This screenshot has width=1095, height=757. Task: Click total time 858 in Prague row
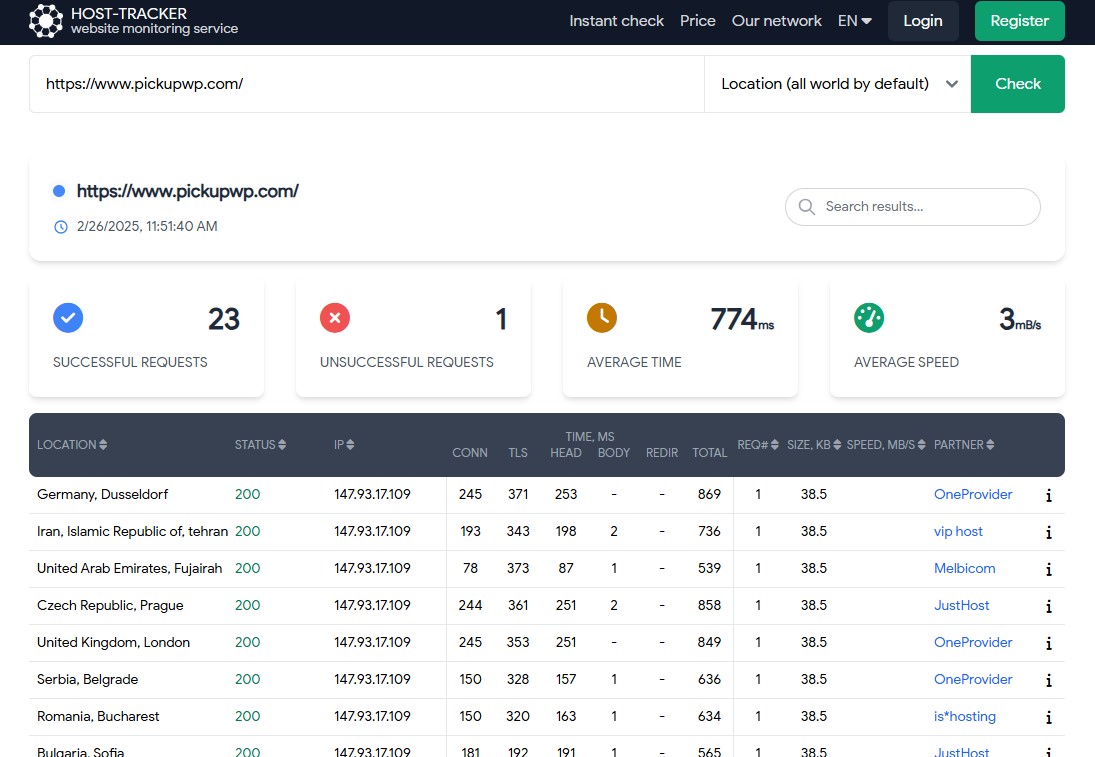pos(709,605)
